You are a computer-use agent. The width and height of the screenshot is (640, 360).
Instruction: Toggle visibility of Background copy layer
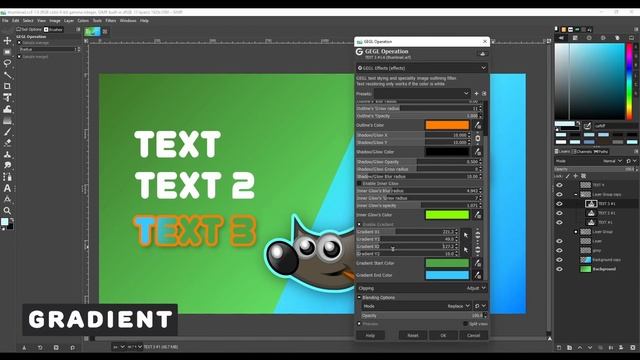(x=559, y=260)
